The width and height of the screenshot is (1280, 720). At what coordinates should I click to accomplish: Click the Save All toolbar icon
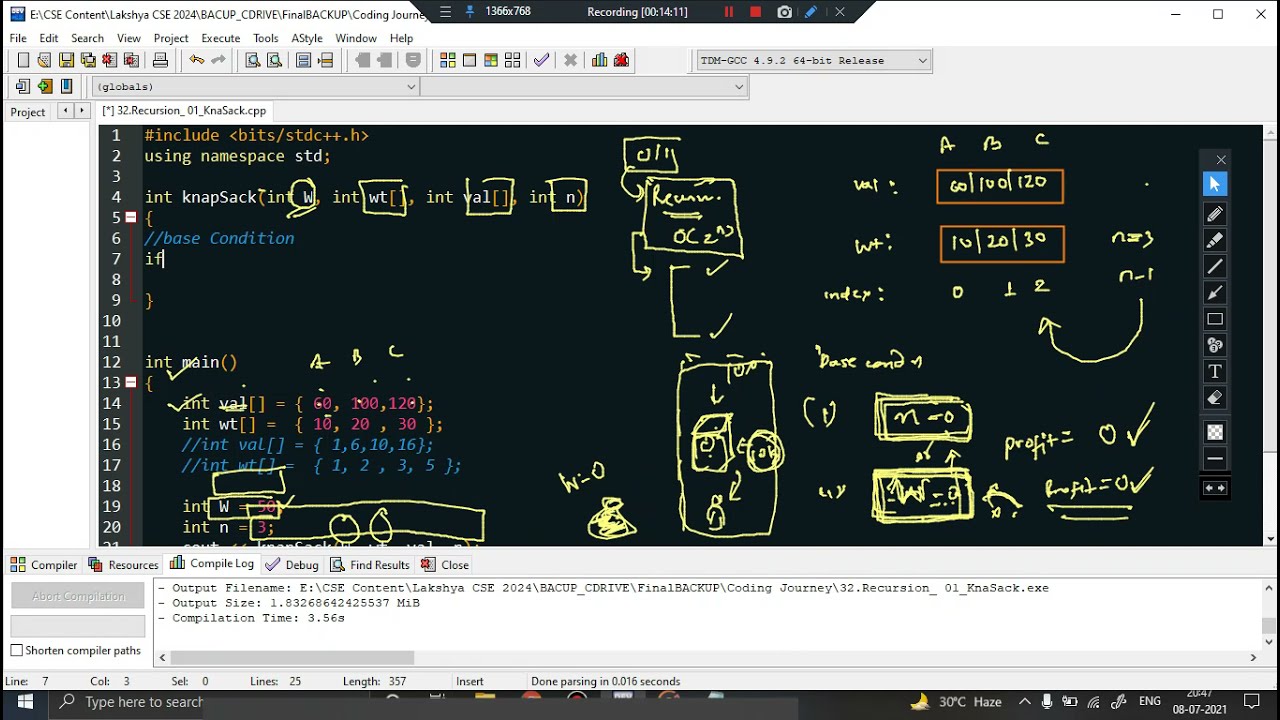point(88,60)
